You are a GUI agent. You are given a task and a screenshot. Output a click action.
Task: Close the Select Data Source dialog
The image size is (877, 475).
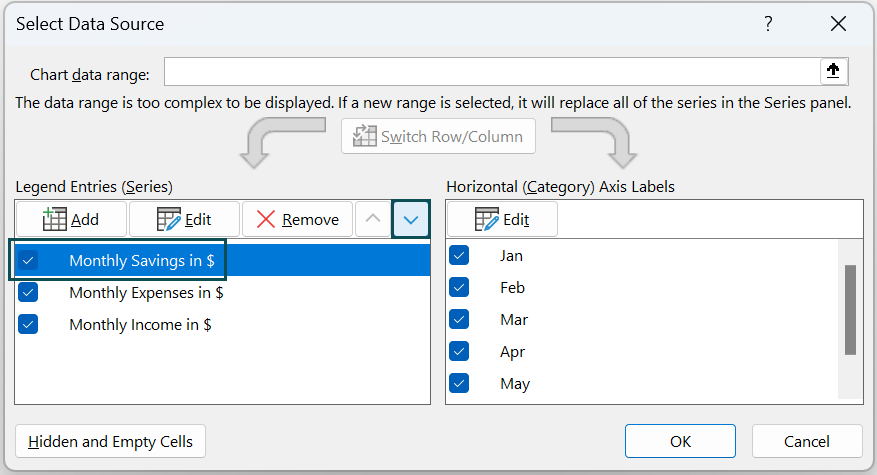838,24
